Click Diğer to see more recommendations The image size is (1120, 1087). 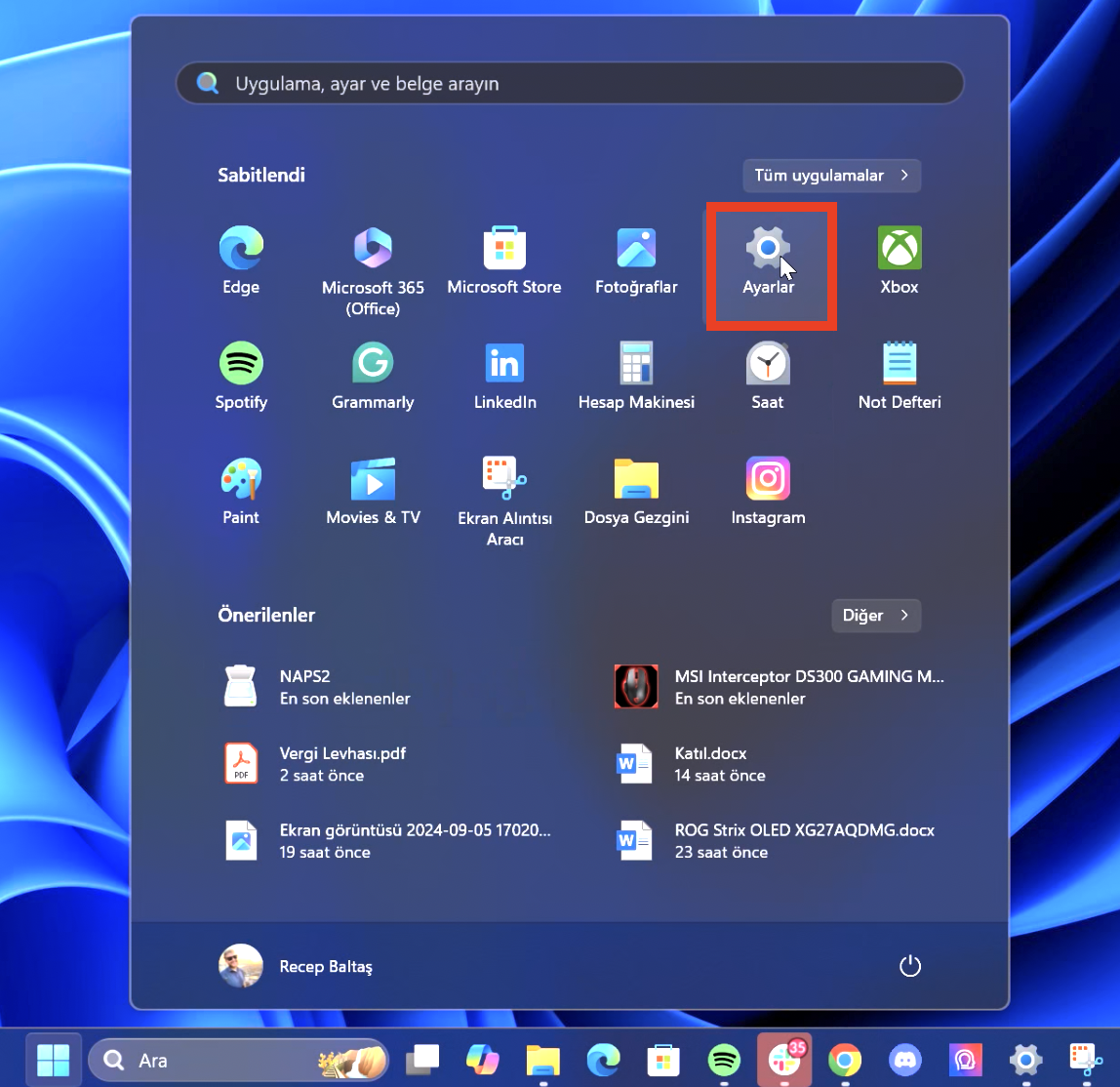876,616
